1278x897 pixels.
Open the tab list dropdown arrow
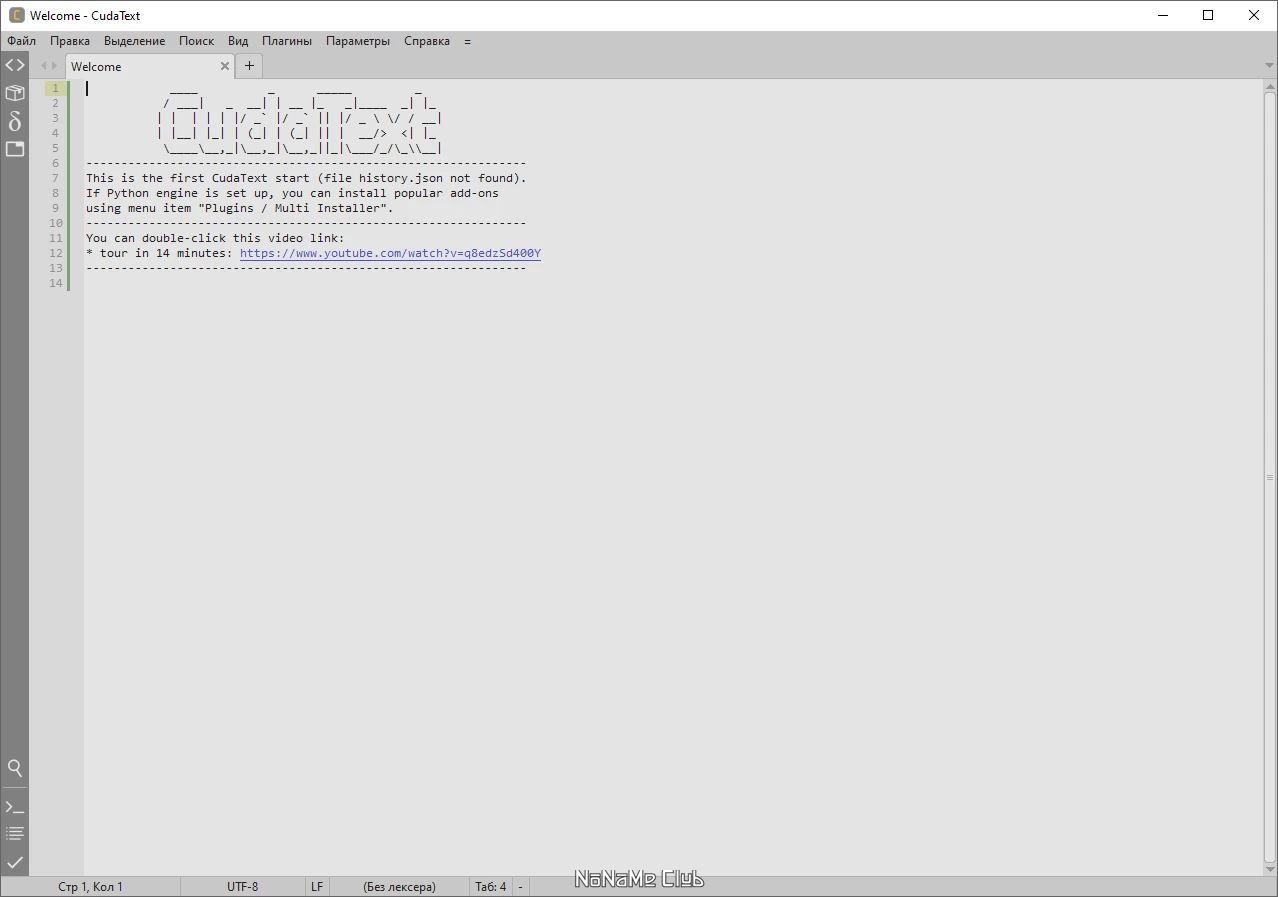pos(1269,66)
